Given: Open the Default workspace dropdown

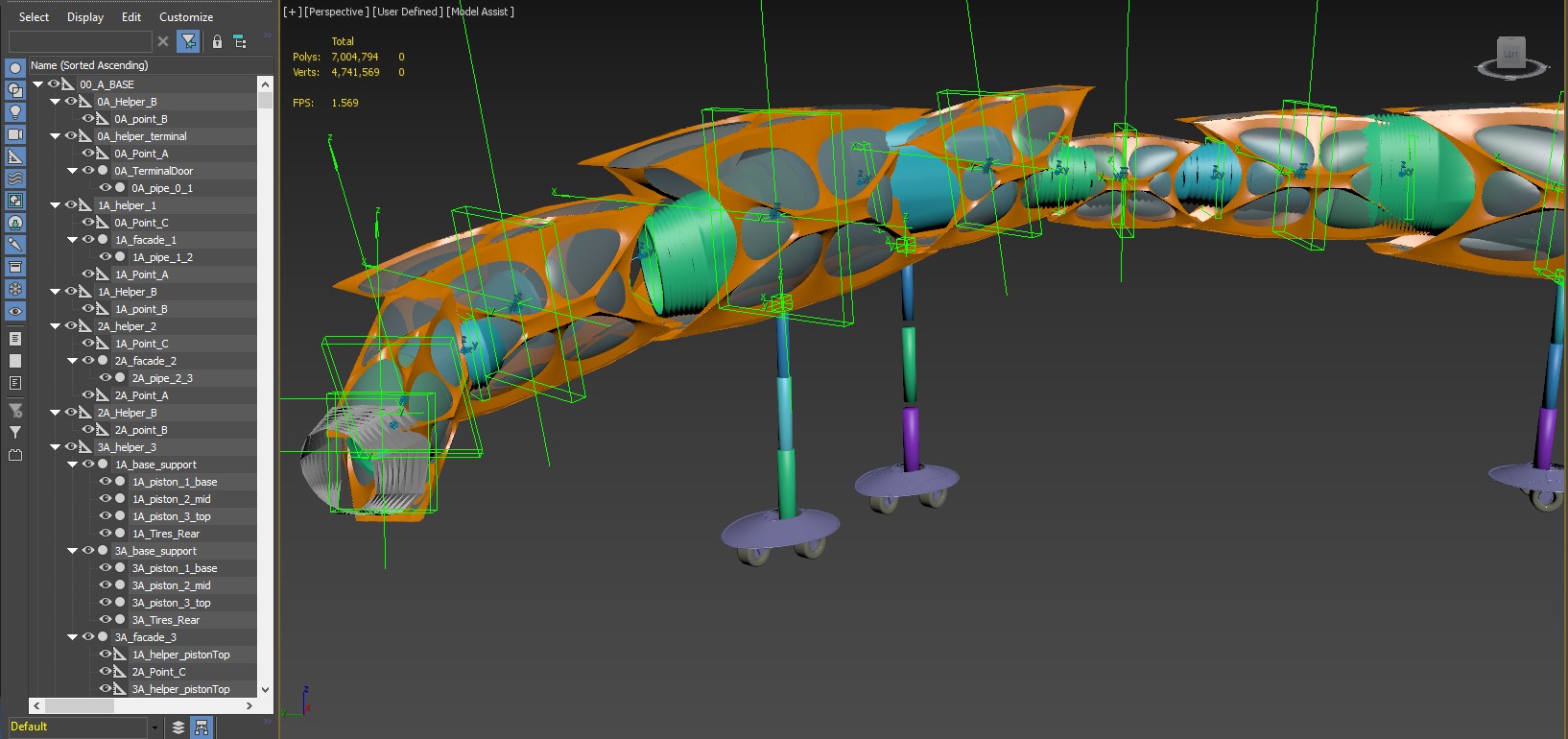Looking at the screenshot, I should [x=154, y=727].
